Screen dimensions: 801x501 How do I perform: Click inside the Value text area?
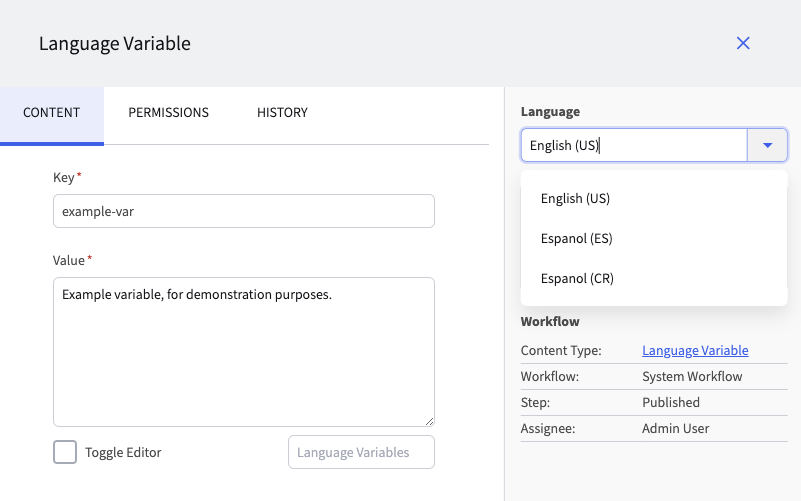click(243, 352)
